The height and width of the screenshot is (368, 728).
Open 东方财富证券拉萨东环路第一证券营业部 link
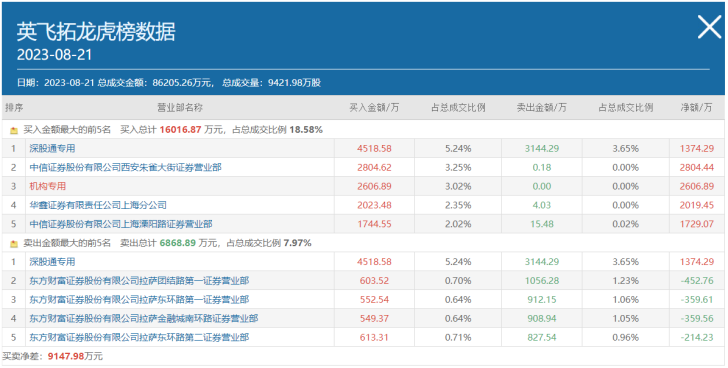(x=139, y=300)
